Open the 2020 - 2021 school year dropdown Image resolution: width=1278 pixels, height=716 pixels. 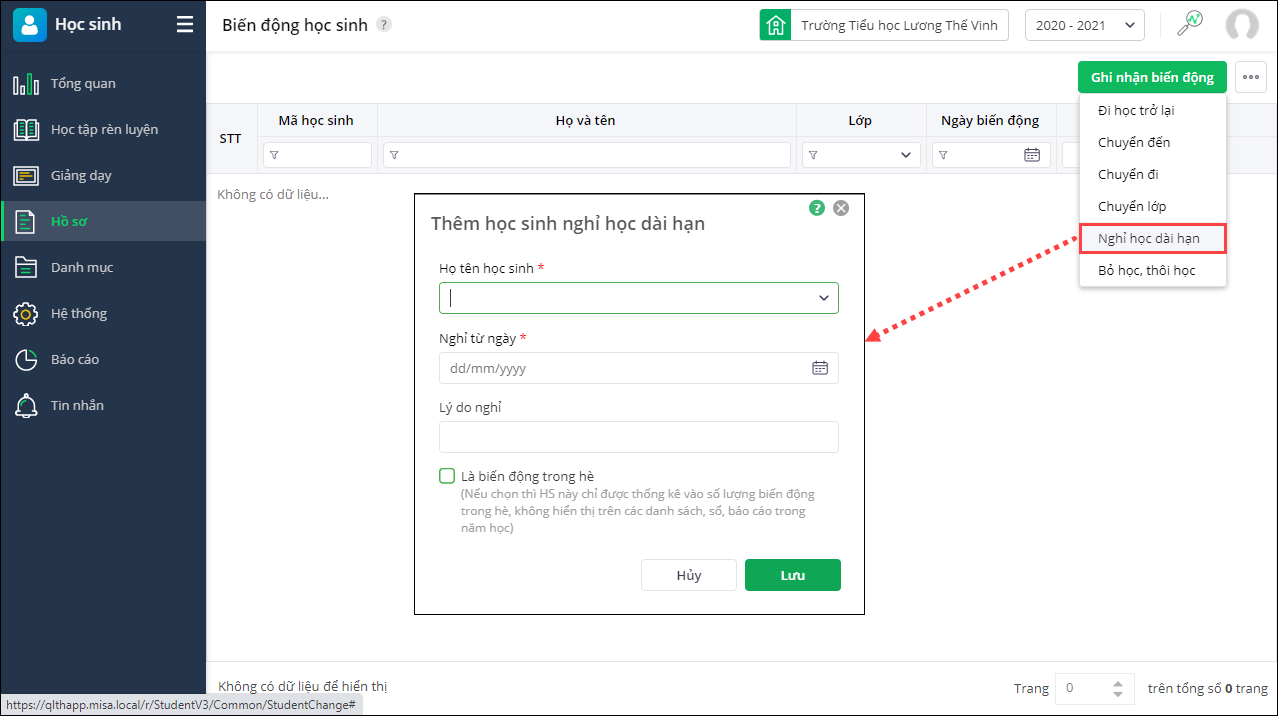tap(1084, 25)
